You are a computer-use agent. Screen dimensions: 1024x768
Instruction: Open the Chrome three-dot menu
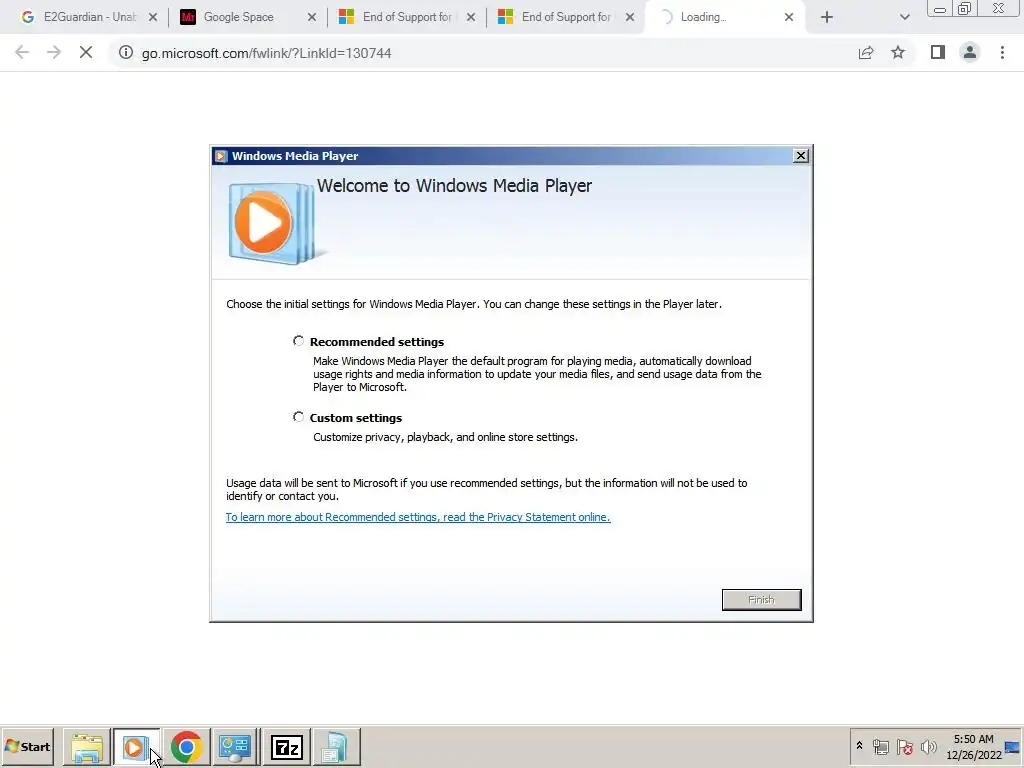point(1002,52)
